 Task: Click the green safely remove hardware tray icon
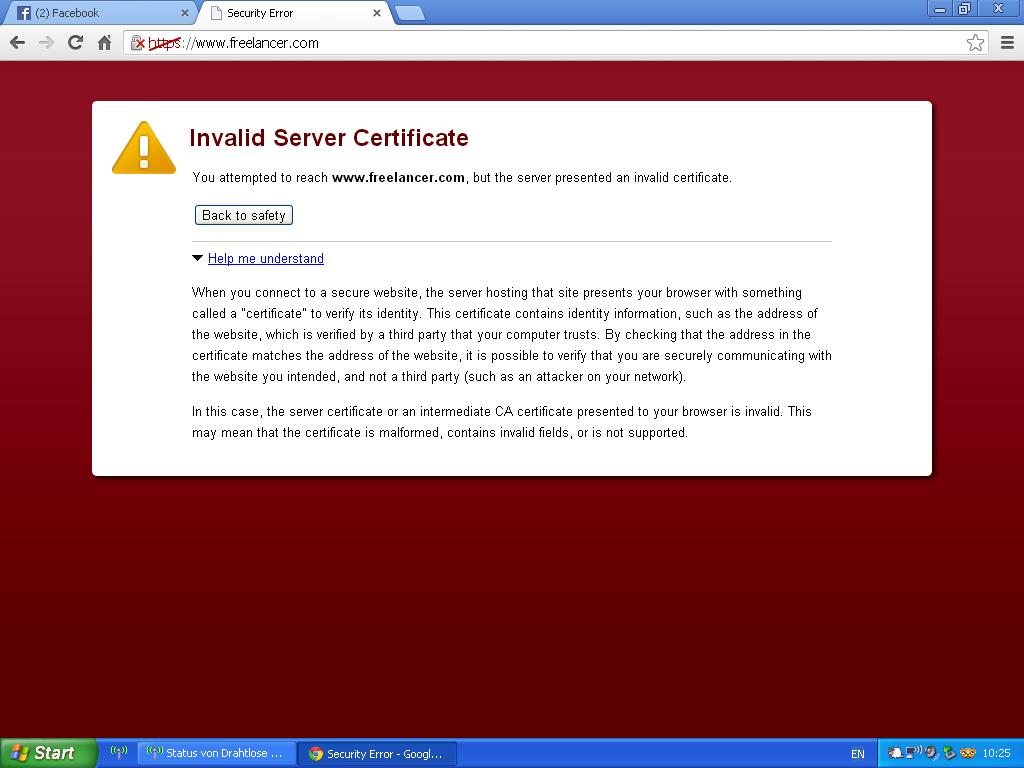(950, 753)
